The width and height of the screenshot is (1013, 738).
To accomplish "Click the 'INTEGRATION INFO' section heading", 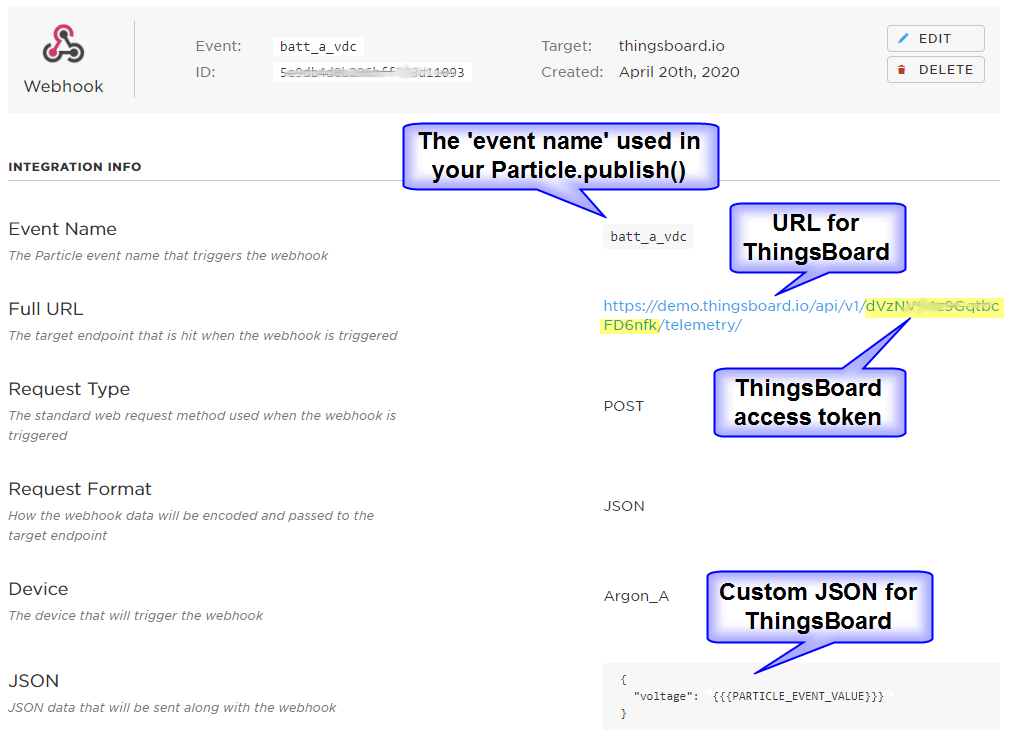I will [x=75, y=167].
